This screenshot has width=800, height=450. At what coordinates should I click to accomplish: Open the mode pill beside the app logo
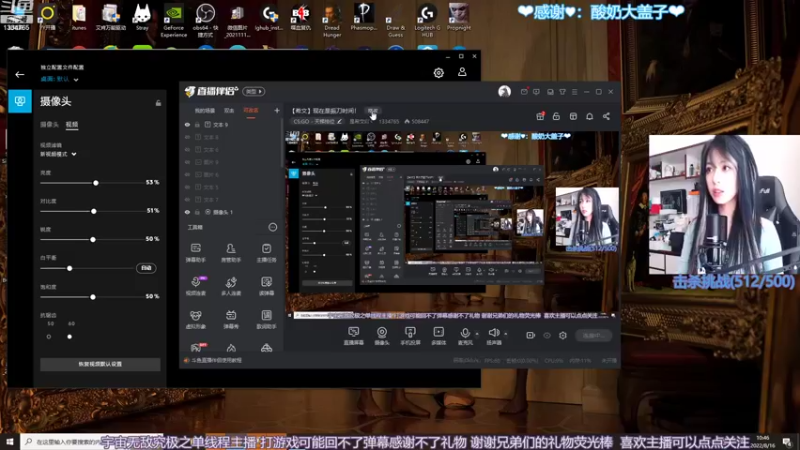click(x=254, y=91)
